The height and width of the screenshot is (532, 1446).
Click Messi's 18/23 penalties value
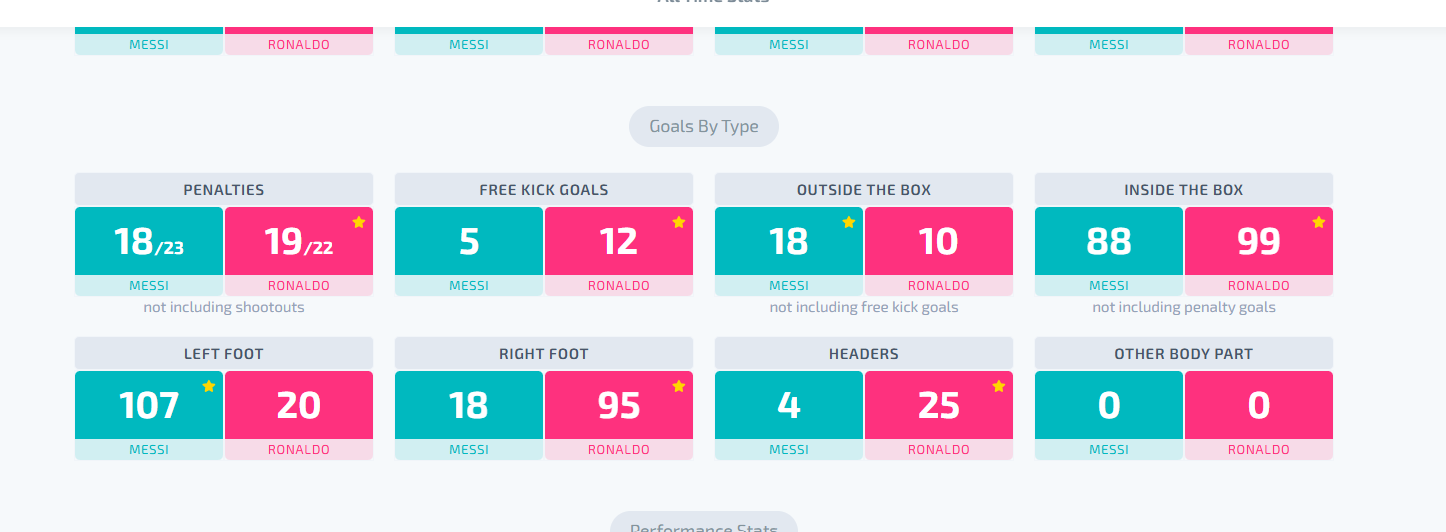(x=149, y=242)
